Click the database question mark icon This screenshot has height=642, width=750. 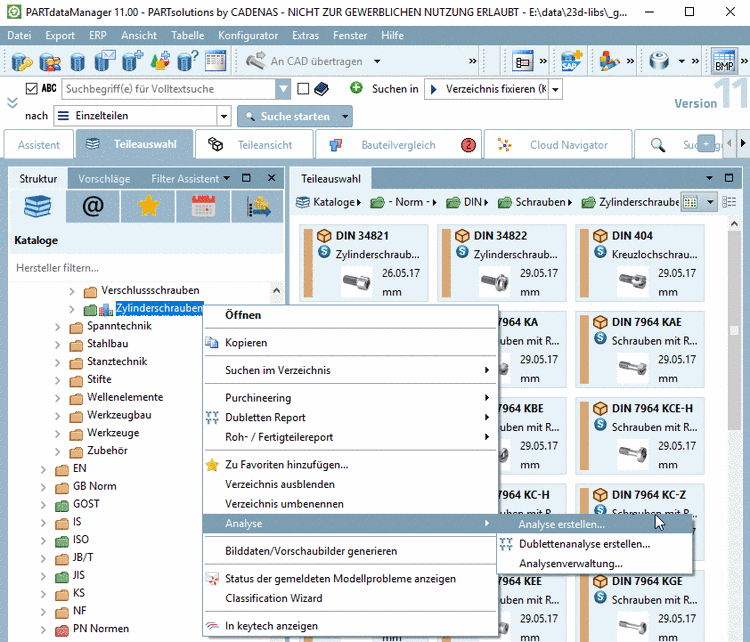pyautogui.click(x=188, y=61)
